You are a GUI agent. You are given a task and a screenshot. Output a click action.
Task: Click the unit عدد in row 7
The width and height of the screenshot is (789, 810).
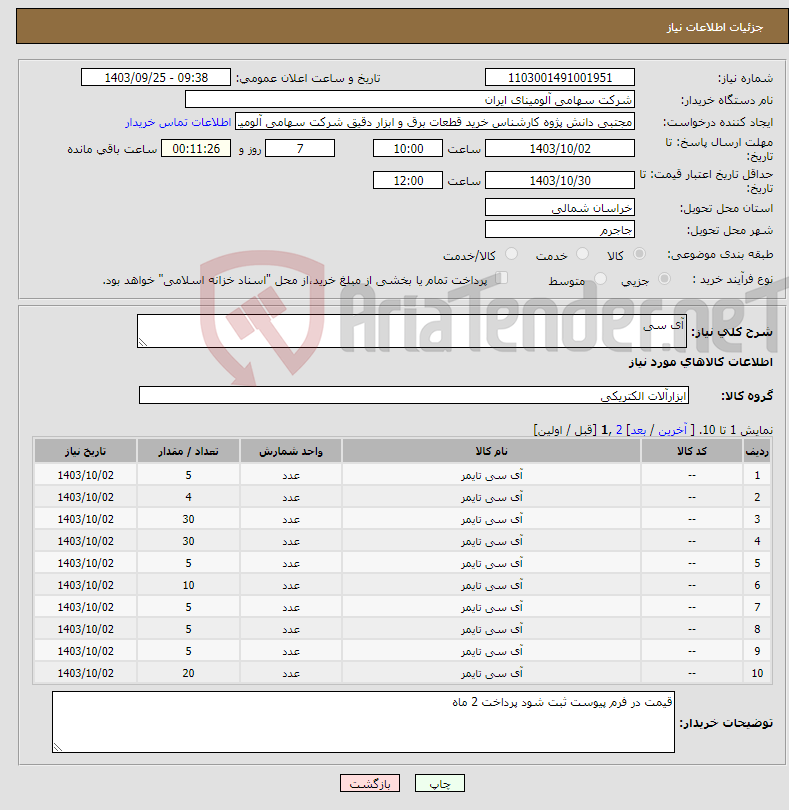[291, 607]
